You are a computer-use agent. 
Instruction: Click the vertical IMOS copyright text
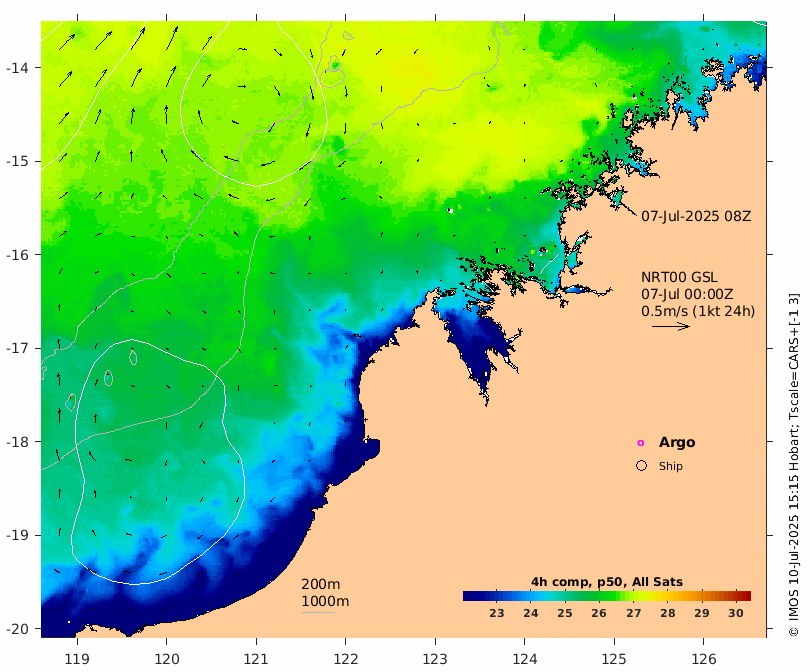pos(794,465)
